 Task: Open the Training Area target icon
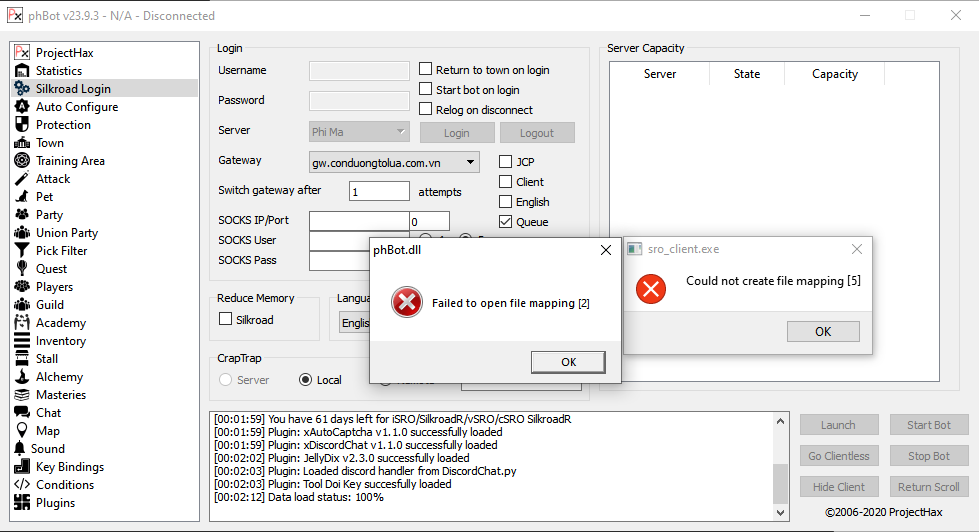22,161
